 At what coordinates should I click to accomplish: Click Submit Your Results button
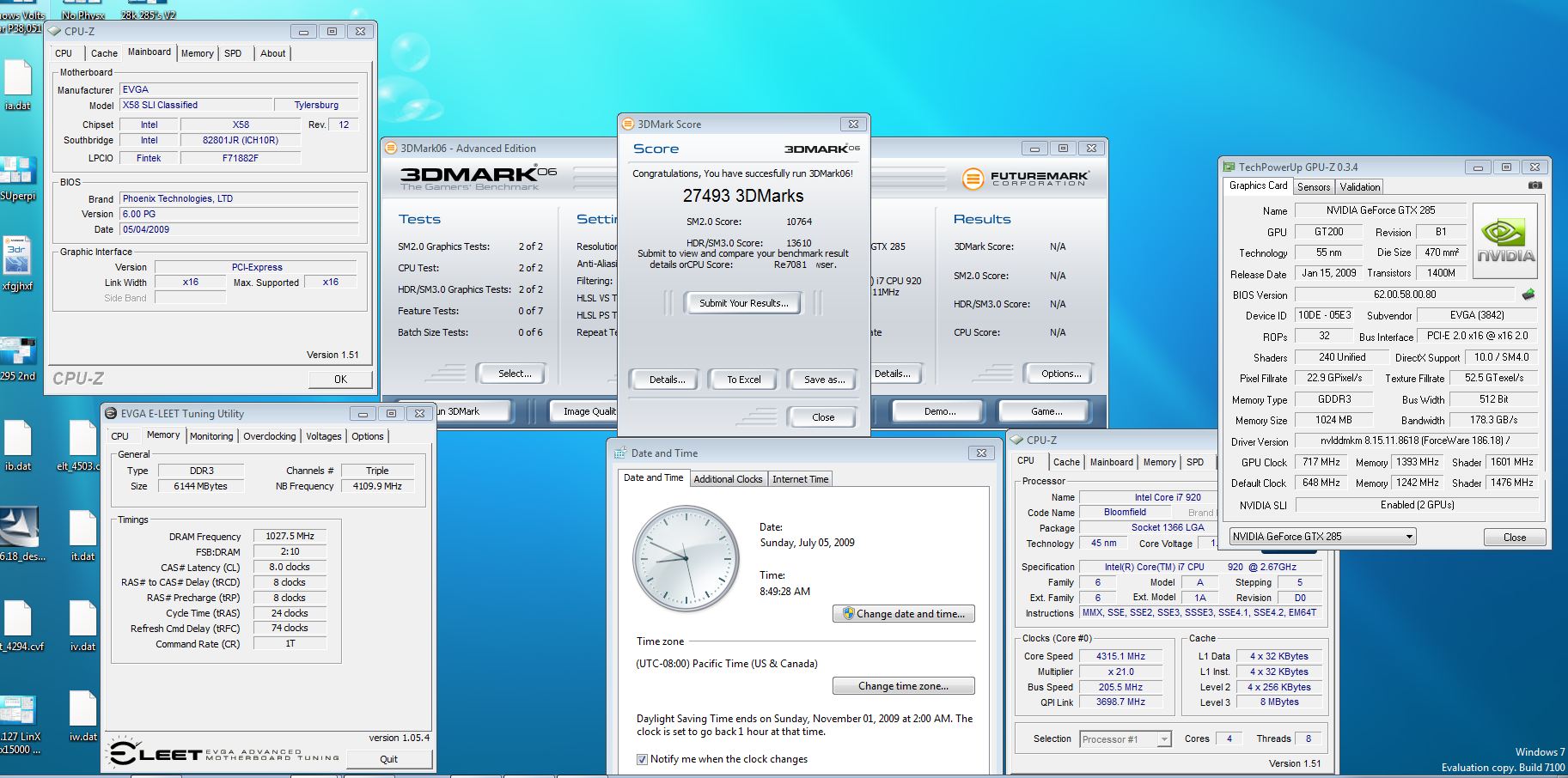pos(743,303)
